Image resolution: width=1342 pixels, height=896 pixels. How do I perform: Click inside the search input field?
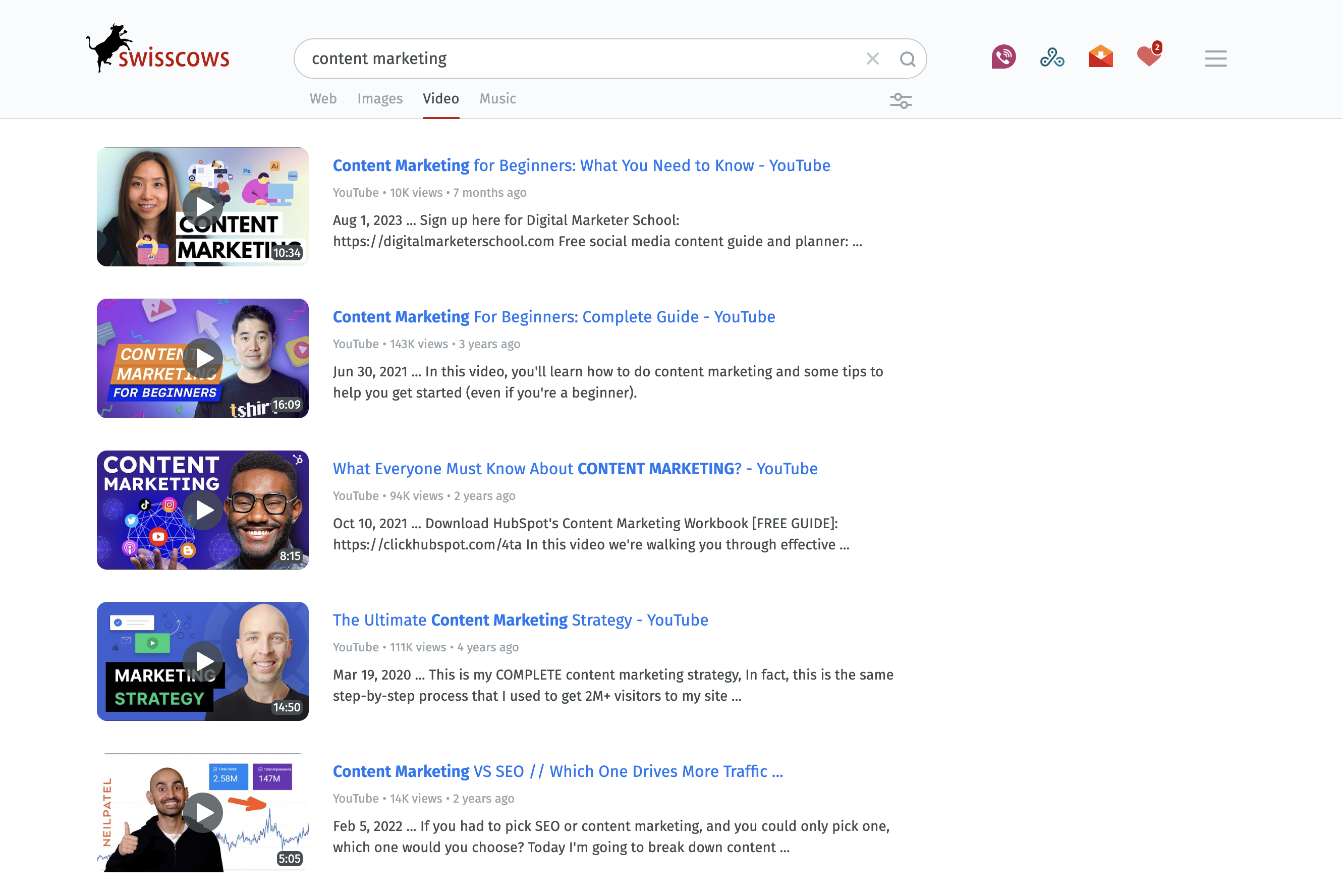pos(571,59)
